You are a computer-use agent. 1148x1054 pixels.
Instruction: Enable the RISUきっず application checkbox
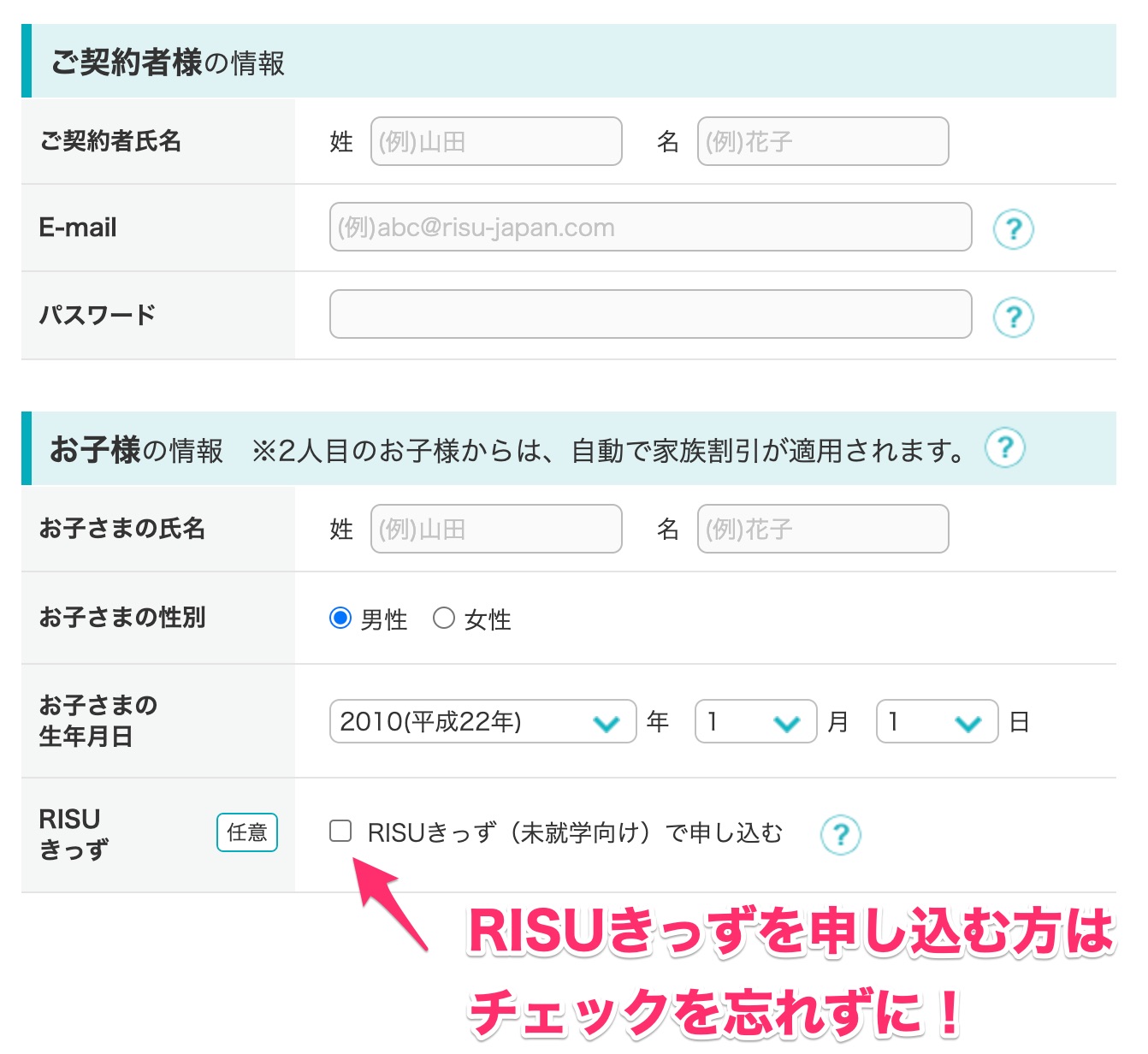[341, 830]
